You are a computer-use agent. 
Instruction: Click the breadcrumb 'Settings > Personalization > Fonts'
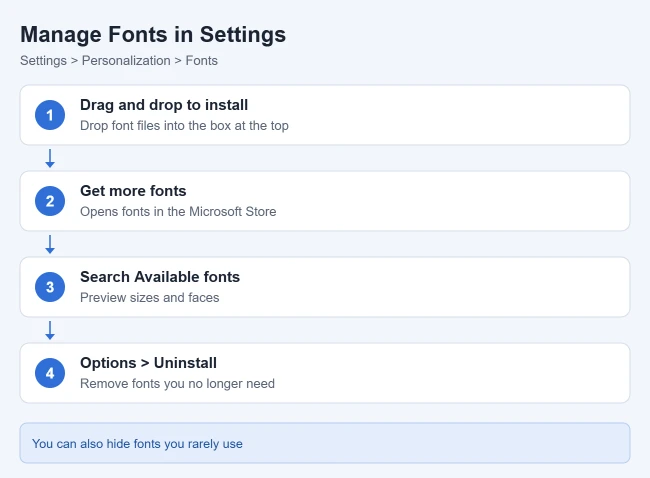pyautogui.click(x=119, y=61)
